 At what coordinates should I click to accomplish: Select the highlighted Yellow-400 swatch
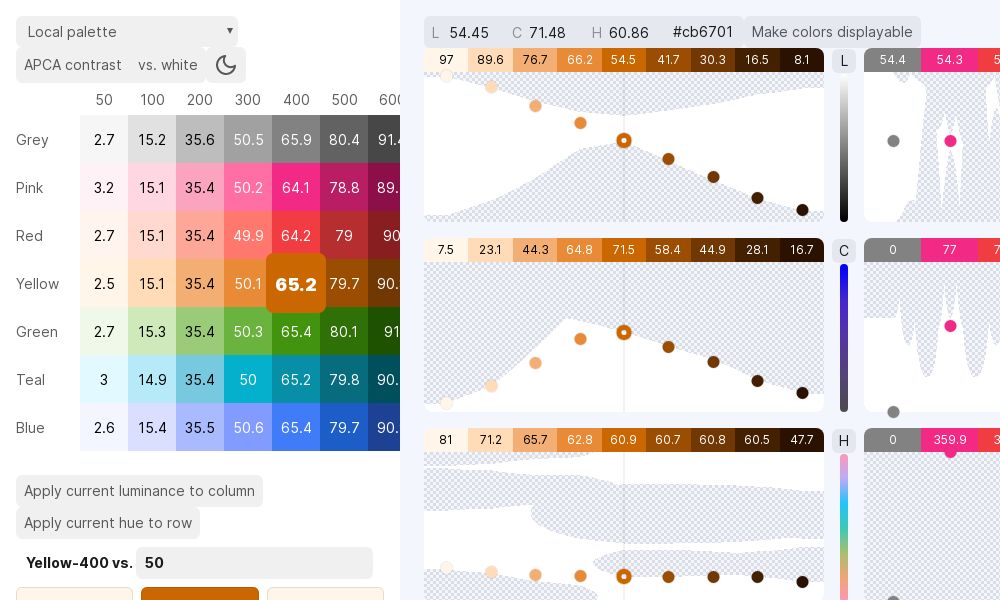296,284
